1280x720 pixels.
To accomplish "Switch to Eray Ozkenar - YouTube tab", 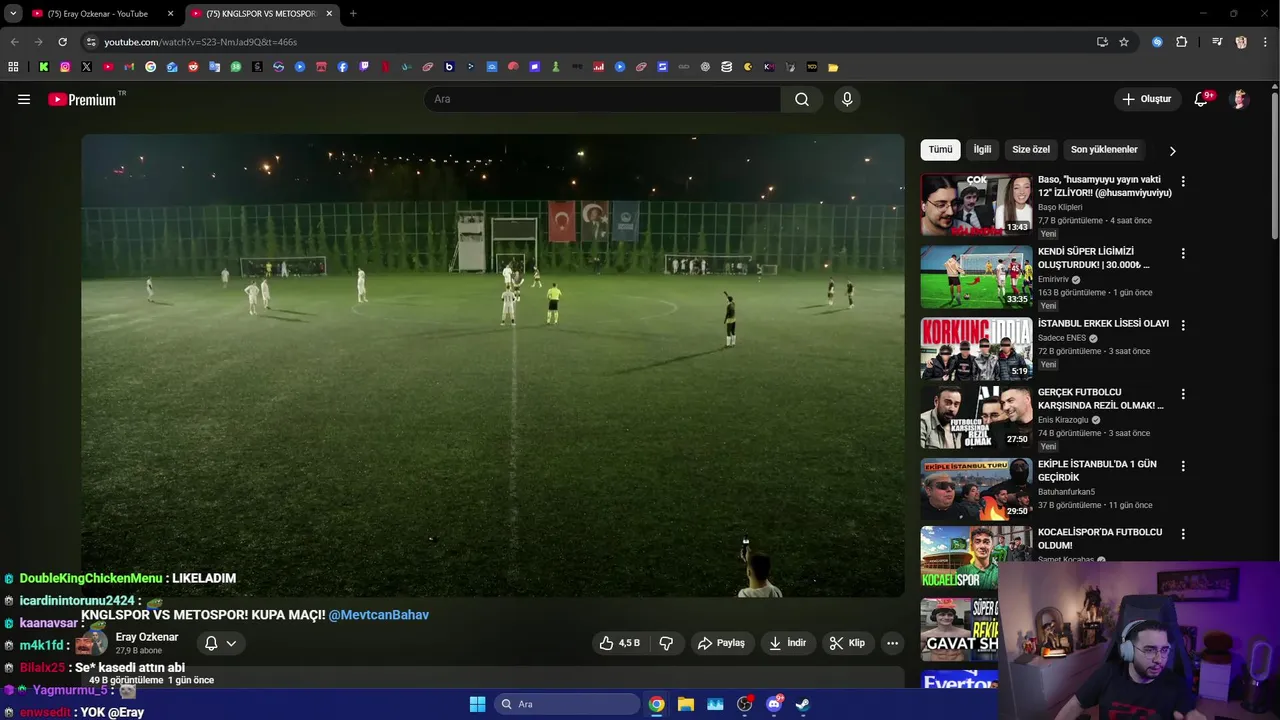I will tap(102, 14).
